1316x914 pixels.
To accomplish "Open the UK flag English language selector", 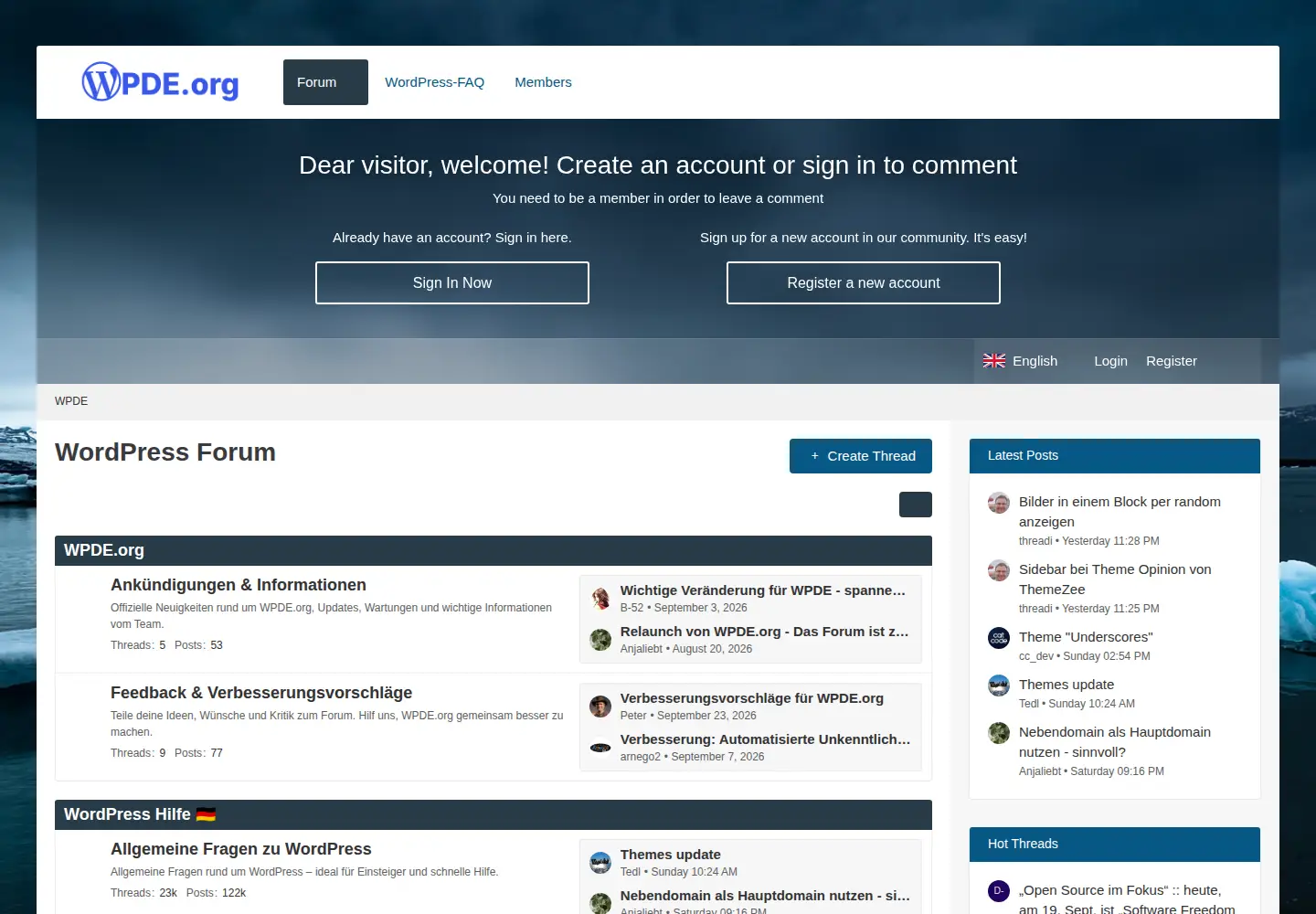I will point(1020,361).
